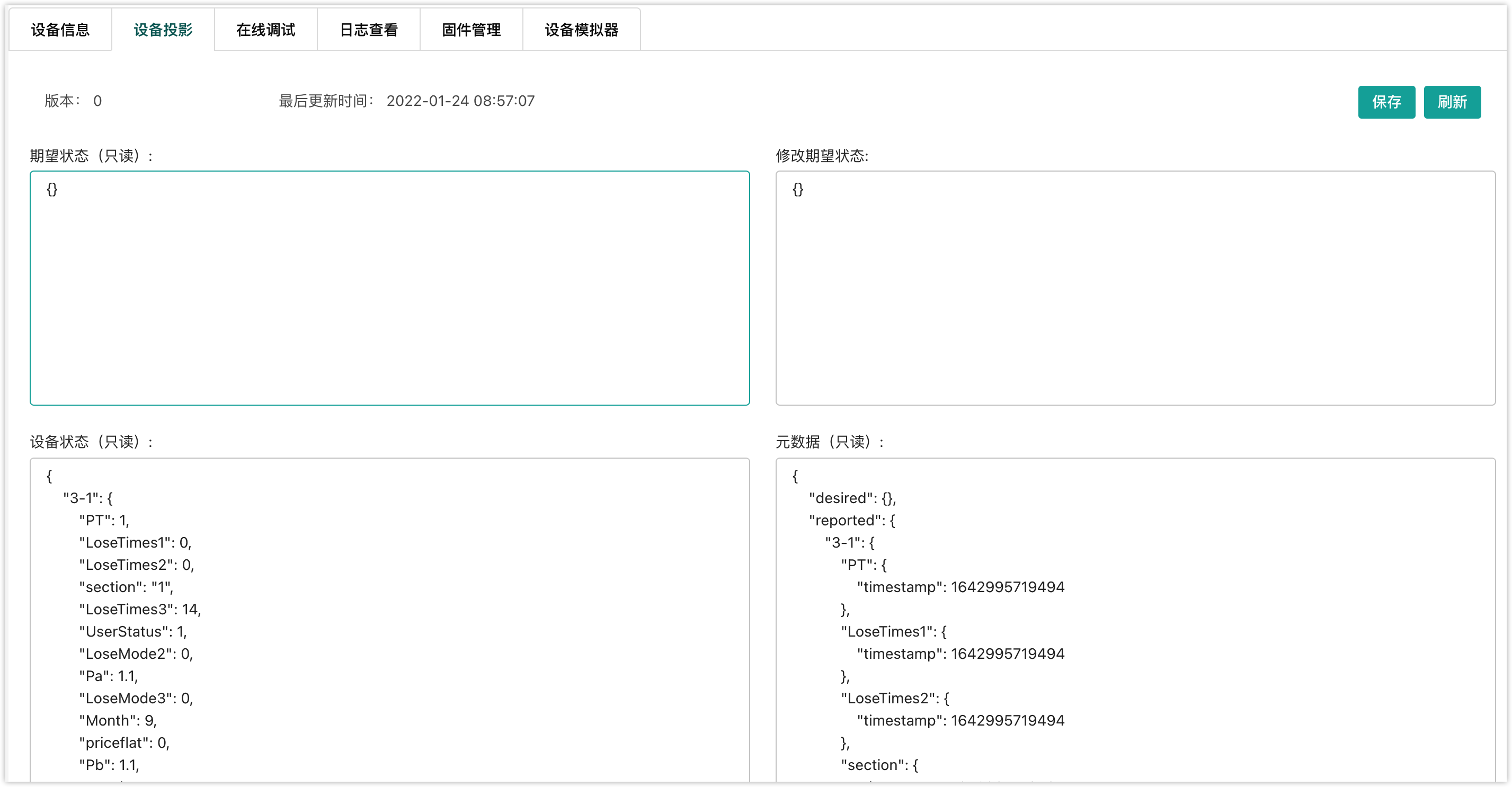Click the "section": "1" line
The image size is (1512, 787).
[x=126, y=587]
